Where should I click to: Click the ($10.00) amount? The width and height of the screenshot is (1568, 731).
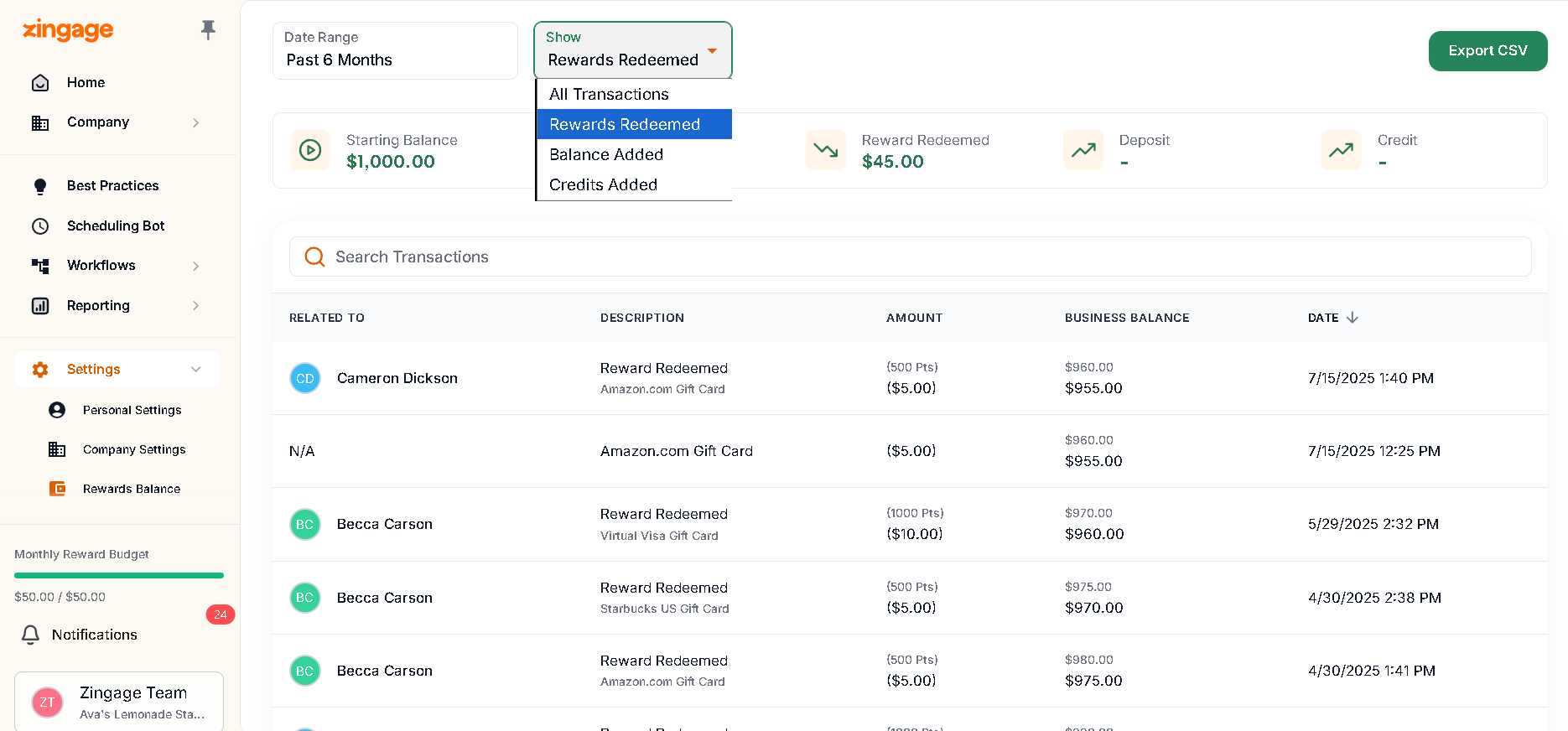point(915,534)
